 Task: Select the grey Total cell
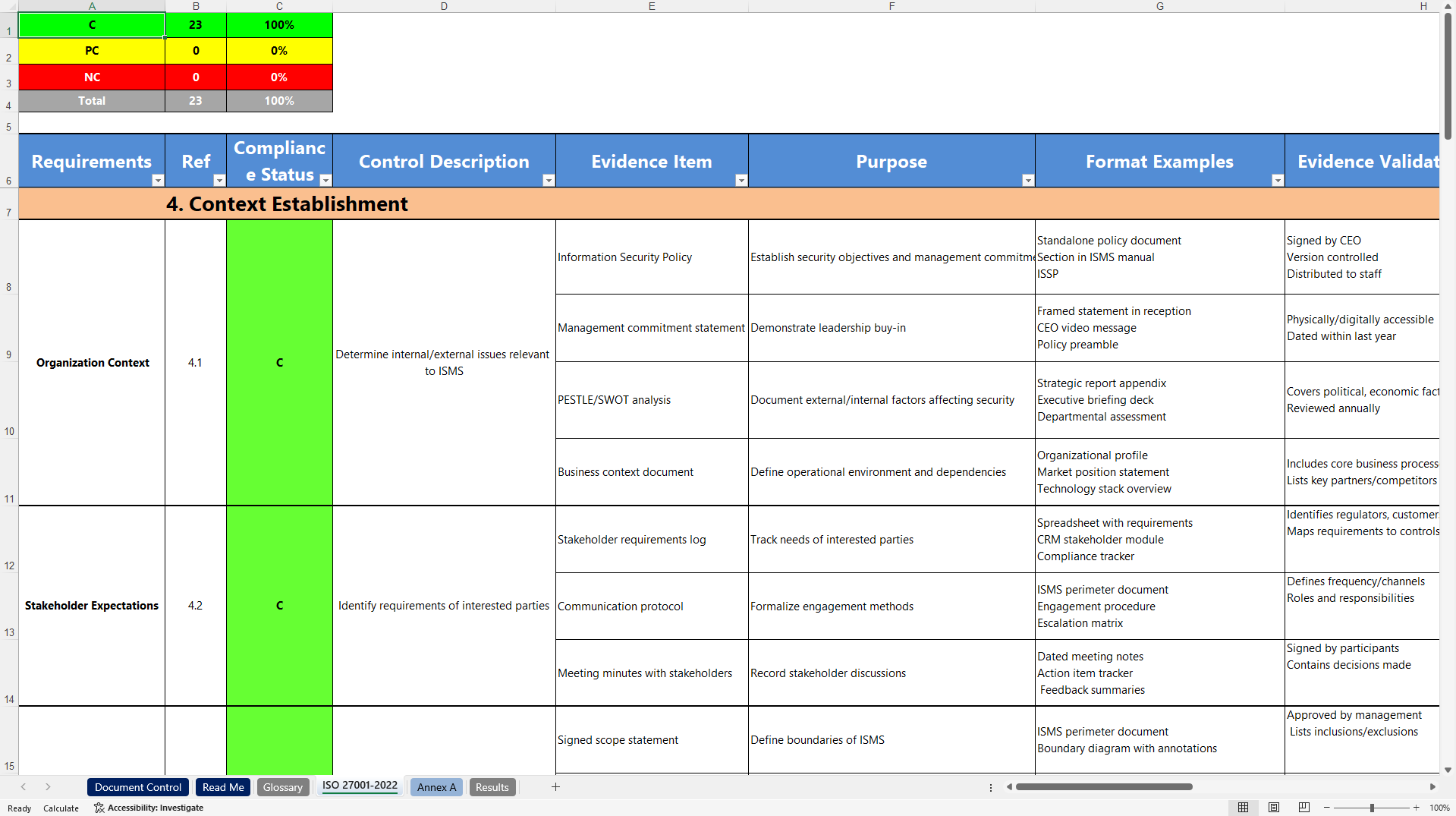coord(92,101)
